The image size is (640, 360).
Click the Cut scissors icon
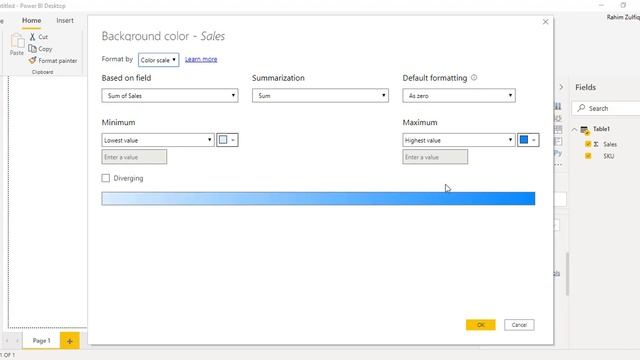click(x=32, y=37)
